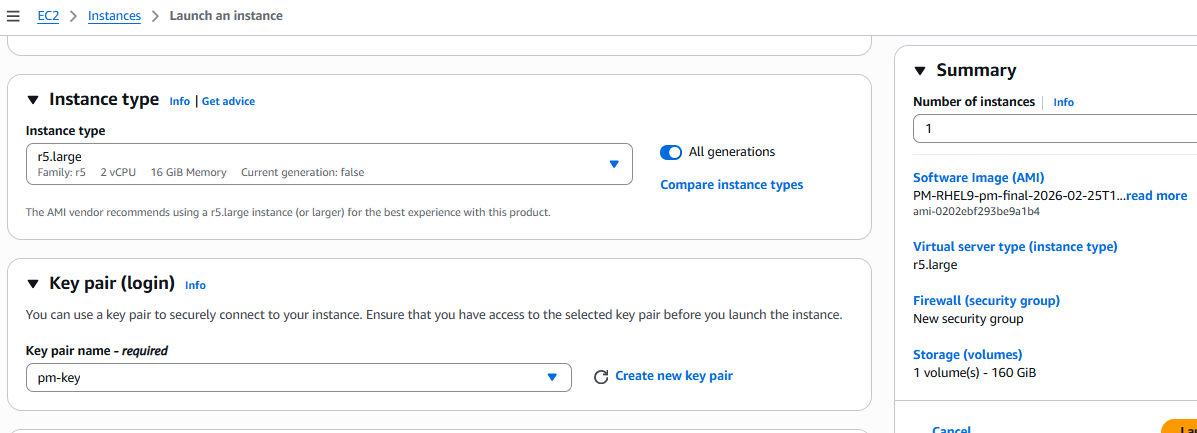The image size is (1197, 433).
Task: Open Firewall (security group) summary link
Action: [986, 300]
